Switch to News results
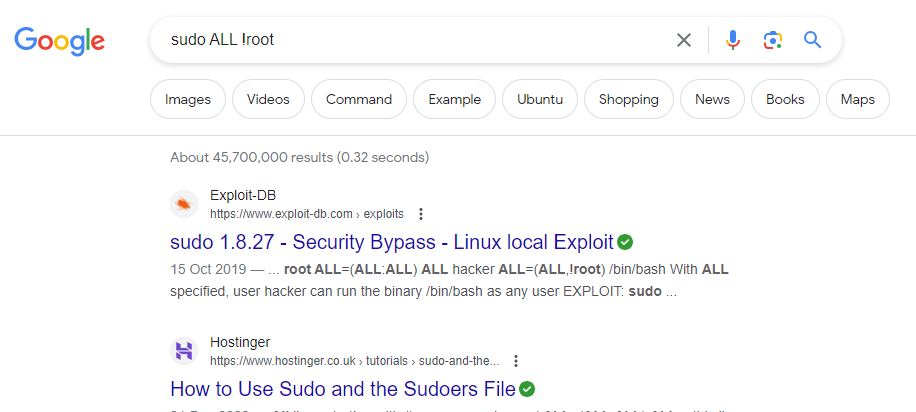The width and height of the screenshot is (916, 412). point(712,99)
